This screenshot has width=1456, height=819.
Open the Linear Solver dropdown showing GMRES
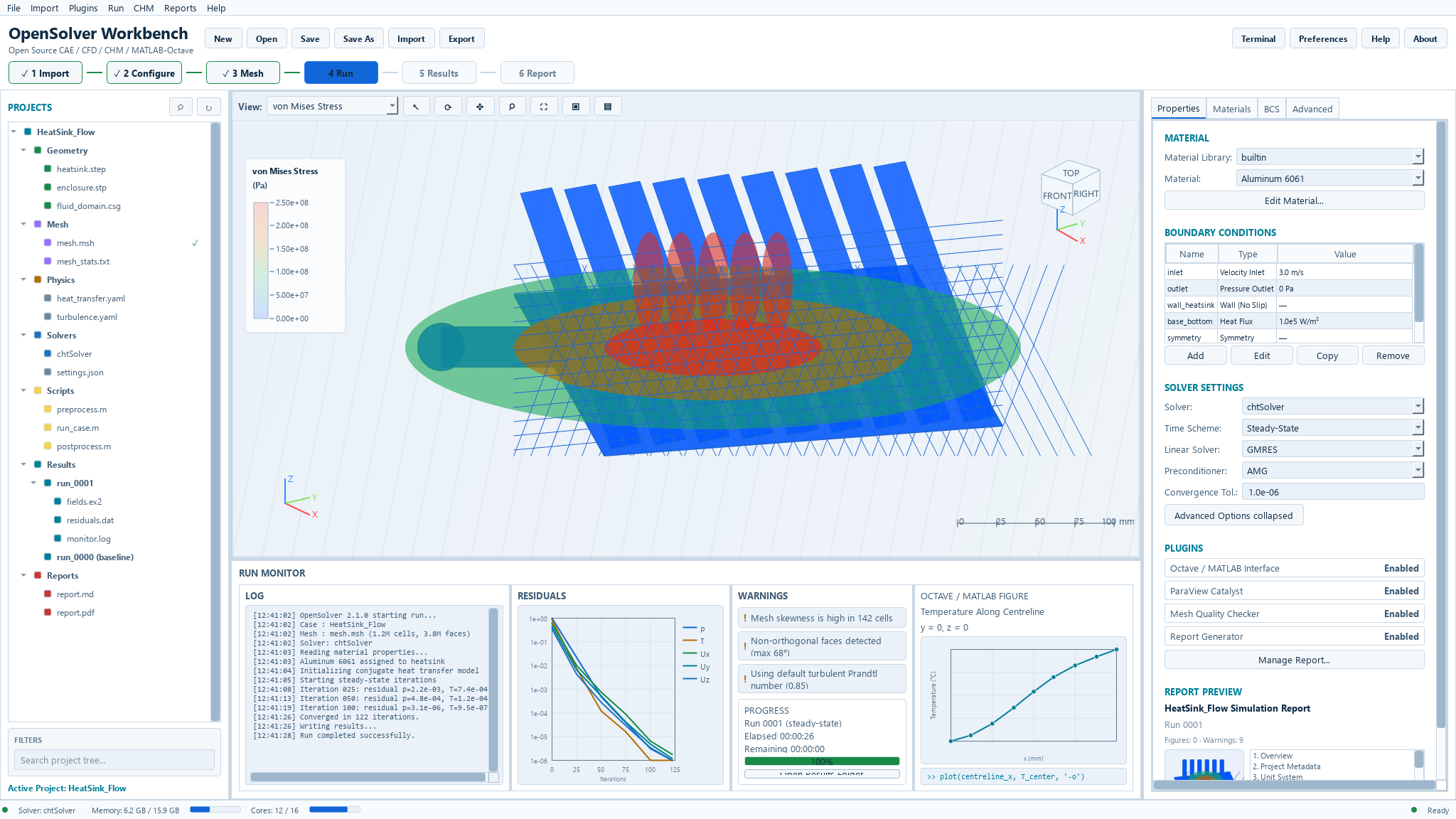[1332, 449]
